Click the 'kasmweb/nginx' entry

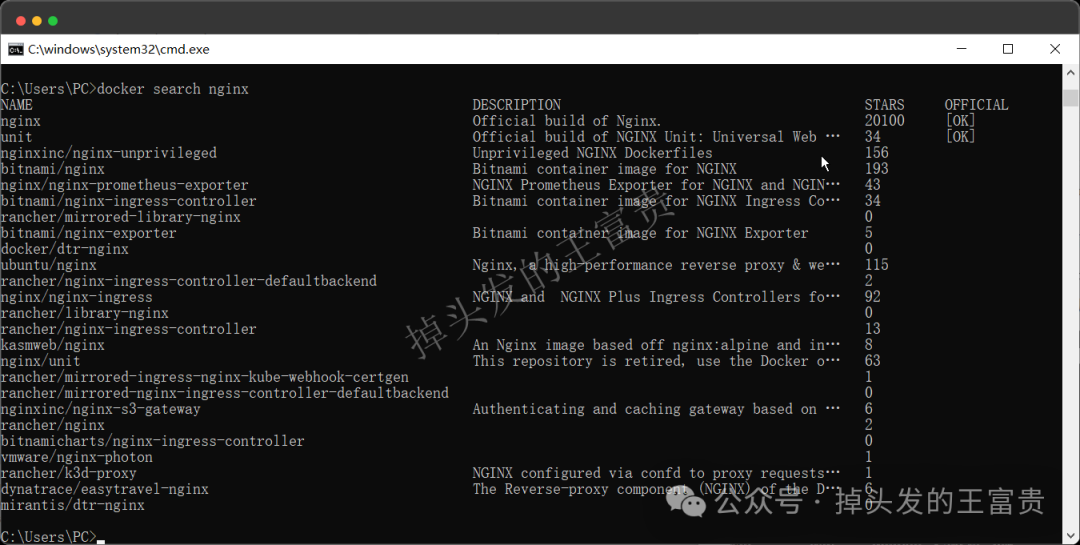[53, 345]
